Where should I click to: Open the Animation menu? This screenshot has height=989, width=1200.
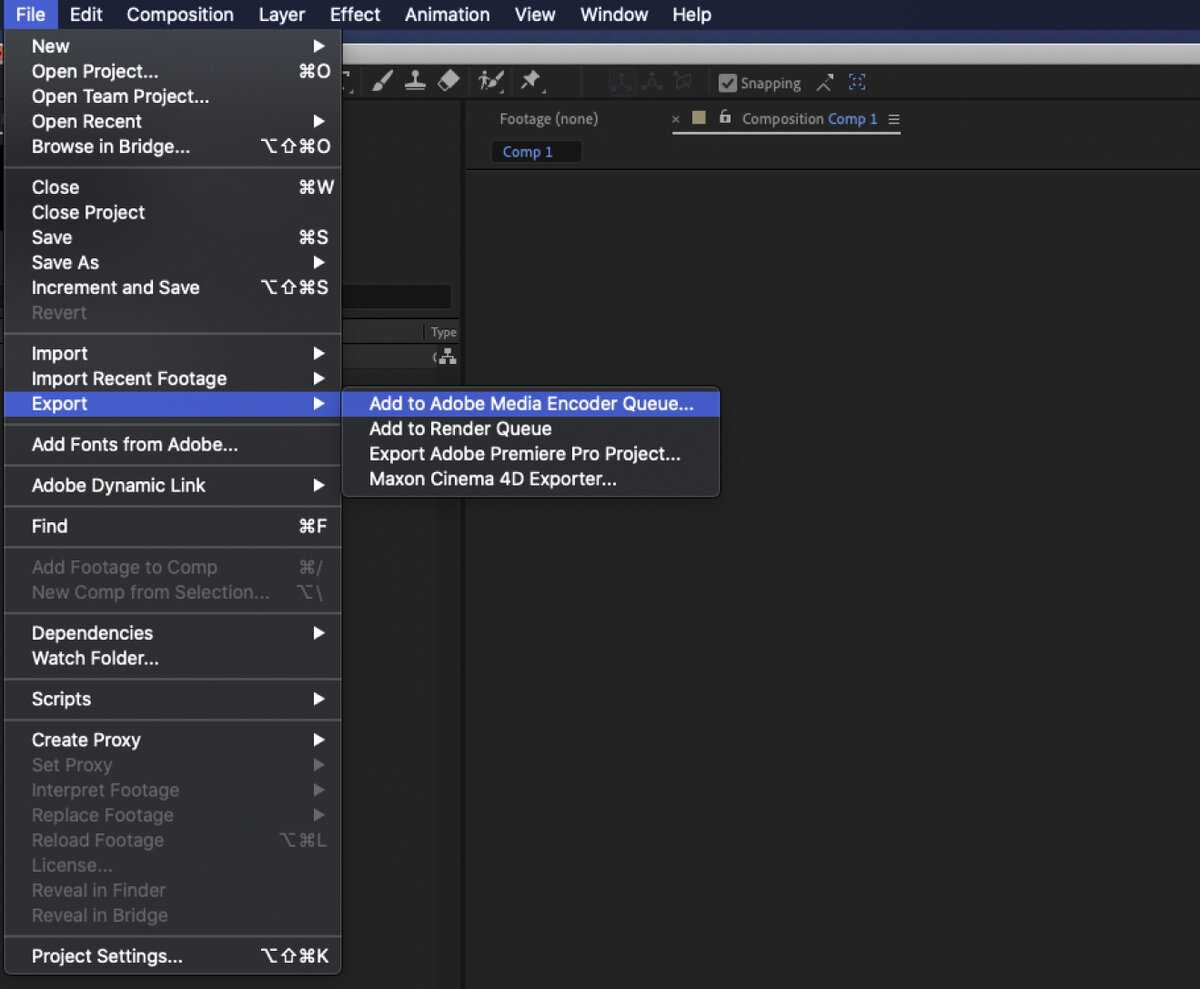click(447, 14)
